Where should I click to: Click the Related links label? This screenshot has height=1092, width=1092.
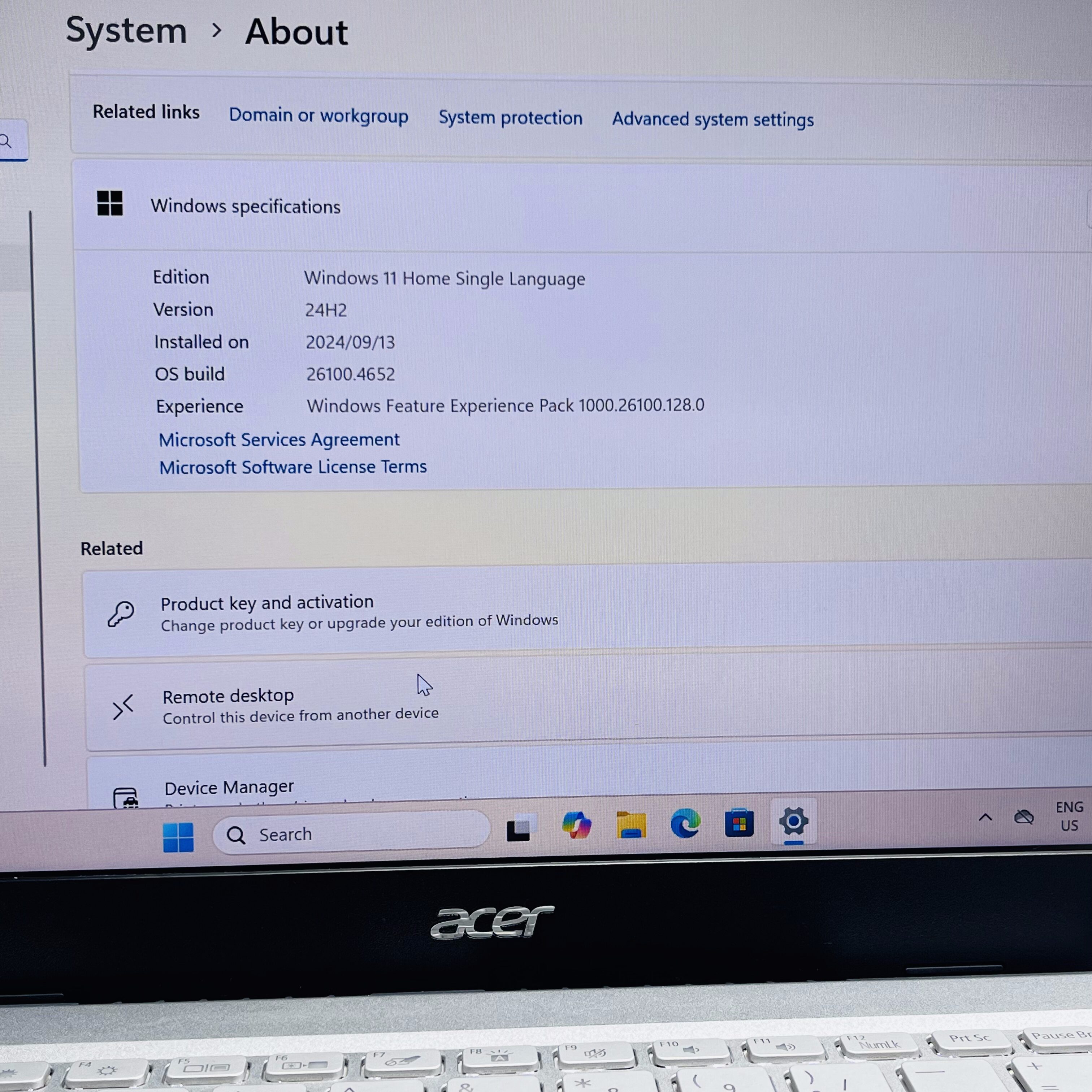coord(146,112)
